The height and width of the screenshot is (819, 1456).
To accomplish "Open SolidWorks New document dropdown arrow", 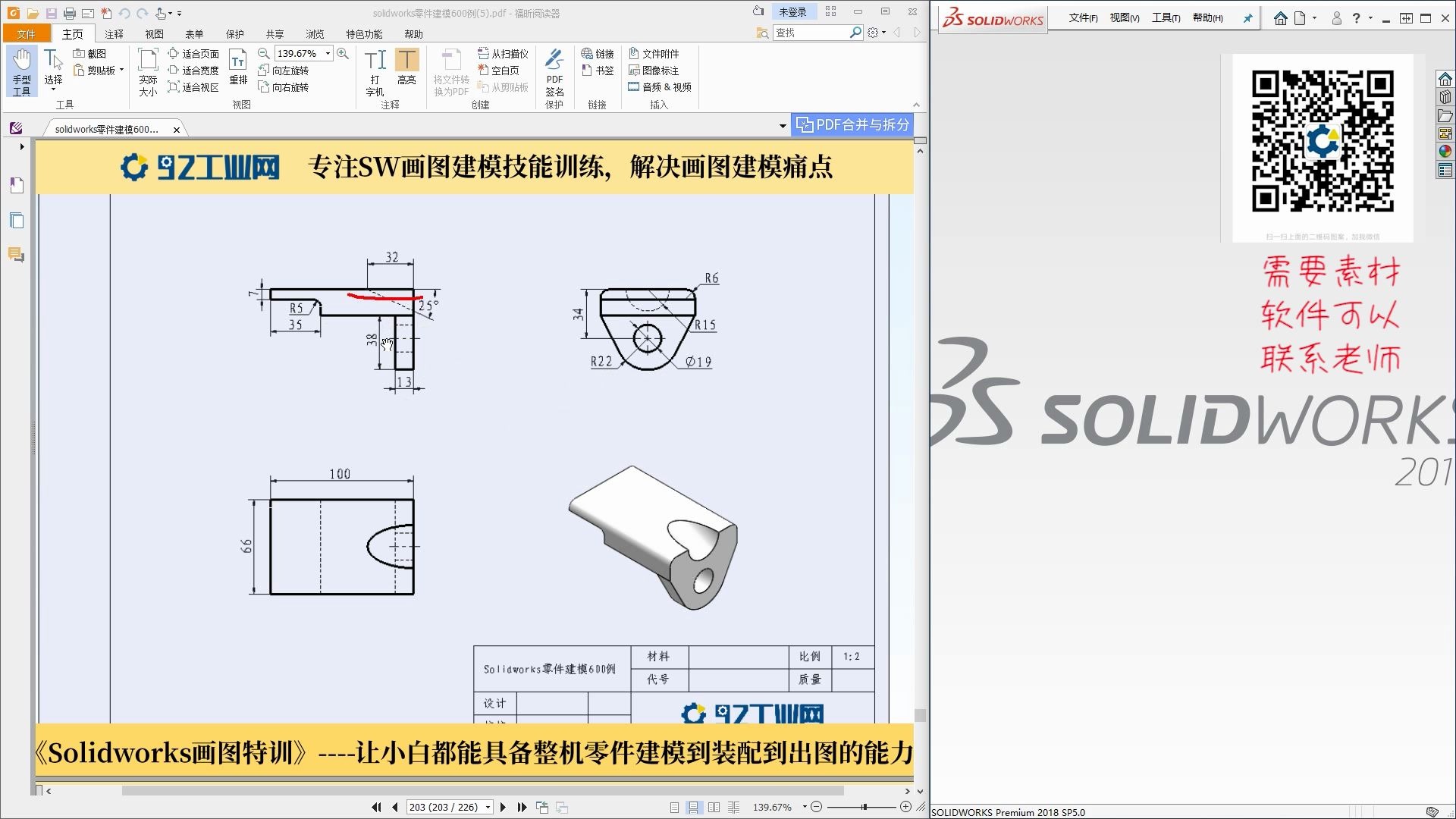I will tap(1314, 18).
